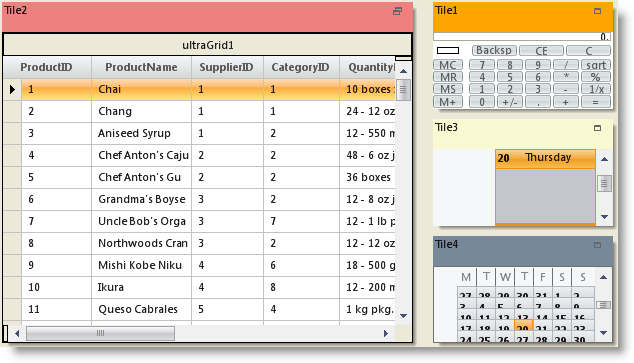Click the Queso Cabrales cell
This screenshot has height=363, width=634.
coord(142,309)
